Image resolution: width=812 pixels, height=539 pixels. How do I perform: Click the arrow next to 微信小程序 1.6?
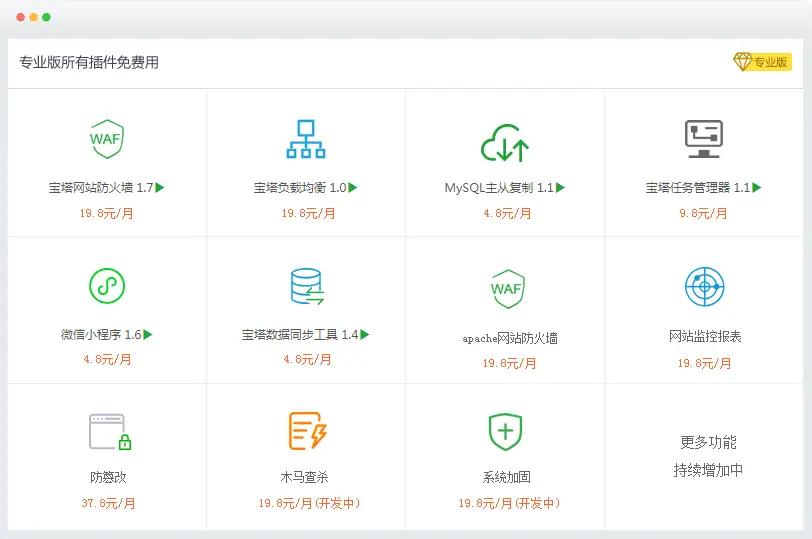[148, 334]
